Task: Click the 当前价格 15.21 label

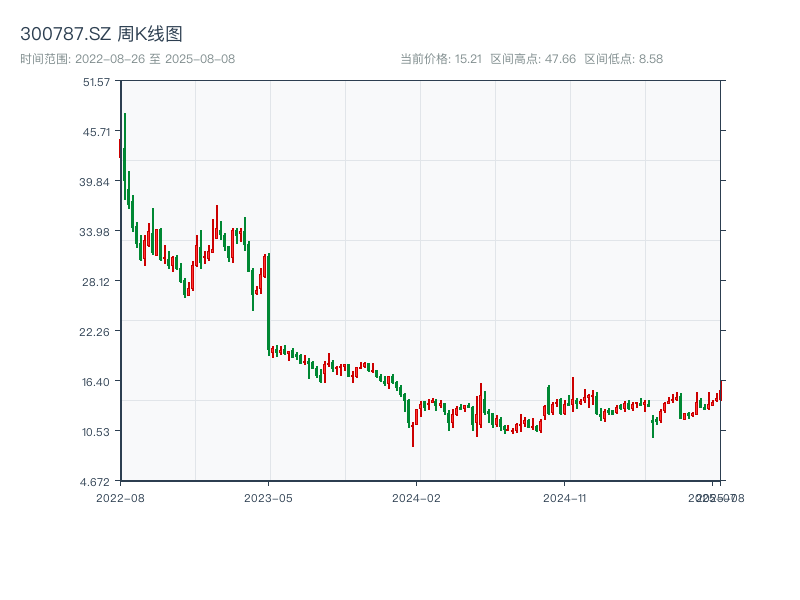Action: (440, 59)
